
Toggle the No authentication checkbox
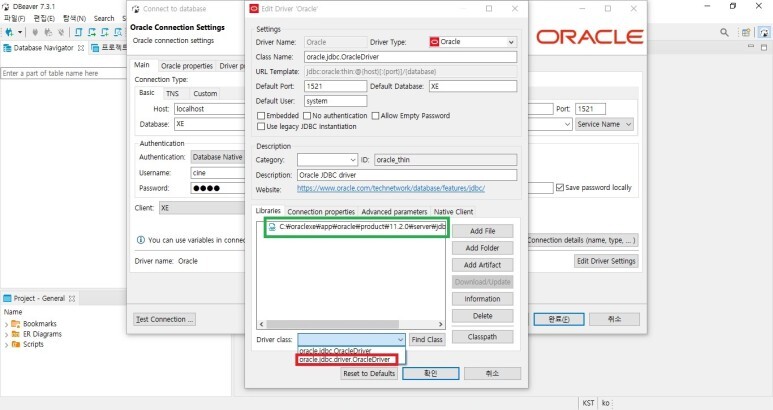(x=307, y=116)
